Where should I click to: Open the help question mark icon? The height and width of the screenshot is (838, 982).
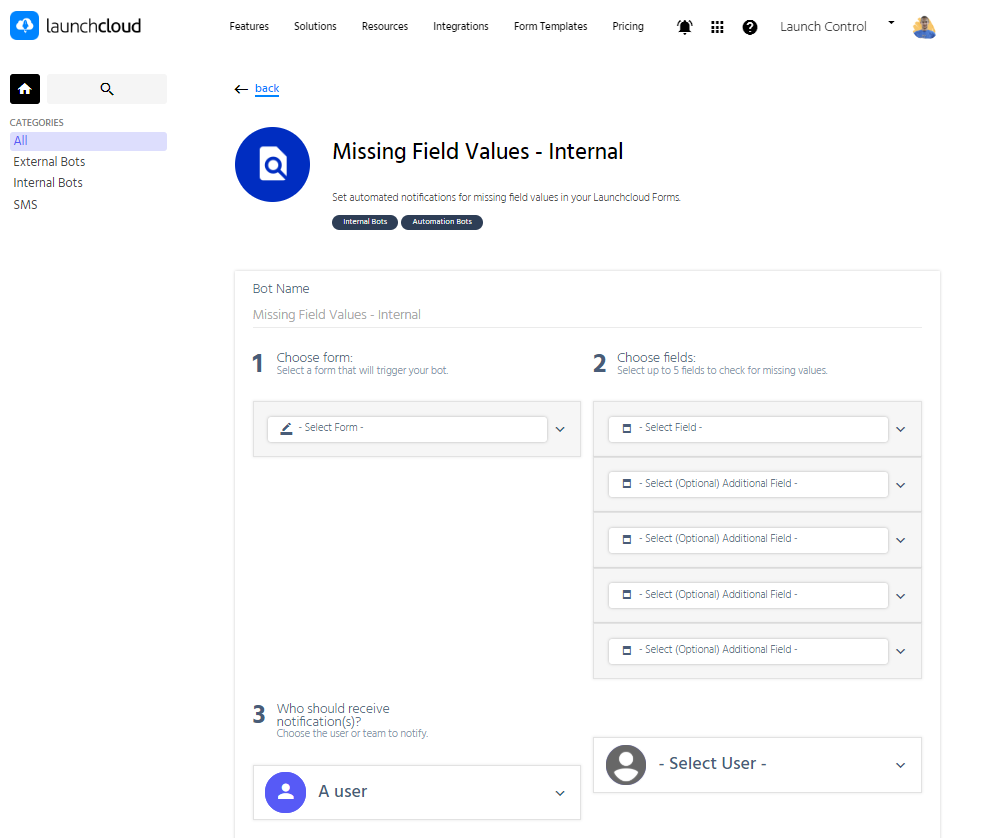(750, 27)
